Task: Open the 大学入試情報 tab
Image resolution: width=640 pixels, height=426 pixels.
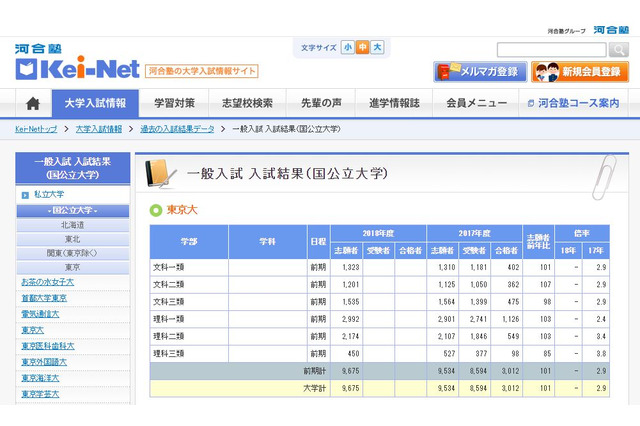Action: point(95,103)
